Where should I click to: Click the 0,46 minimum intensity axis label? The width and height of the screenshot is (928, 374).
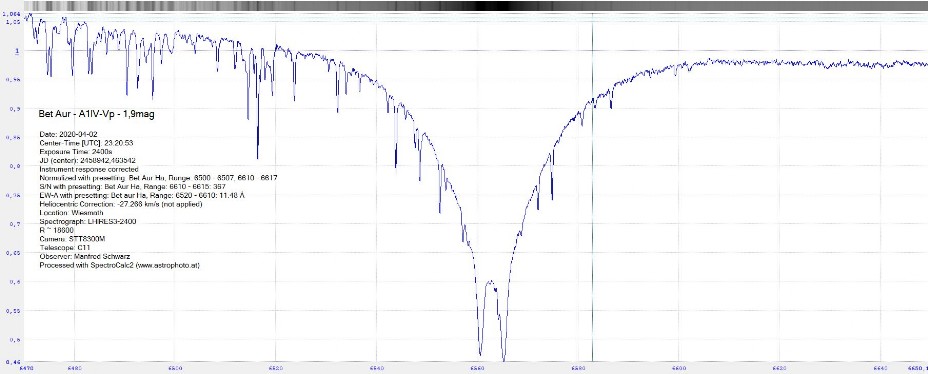pyautogui.click(x=12, y=362)
